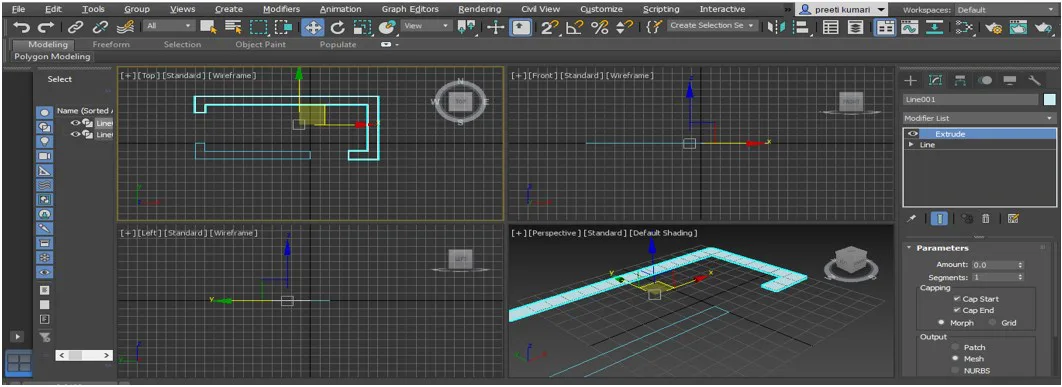Expand the Line entry in stack
Screen dimensions: 1062x387
911,145
